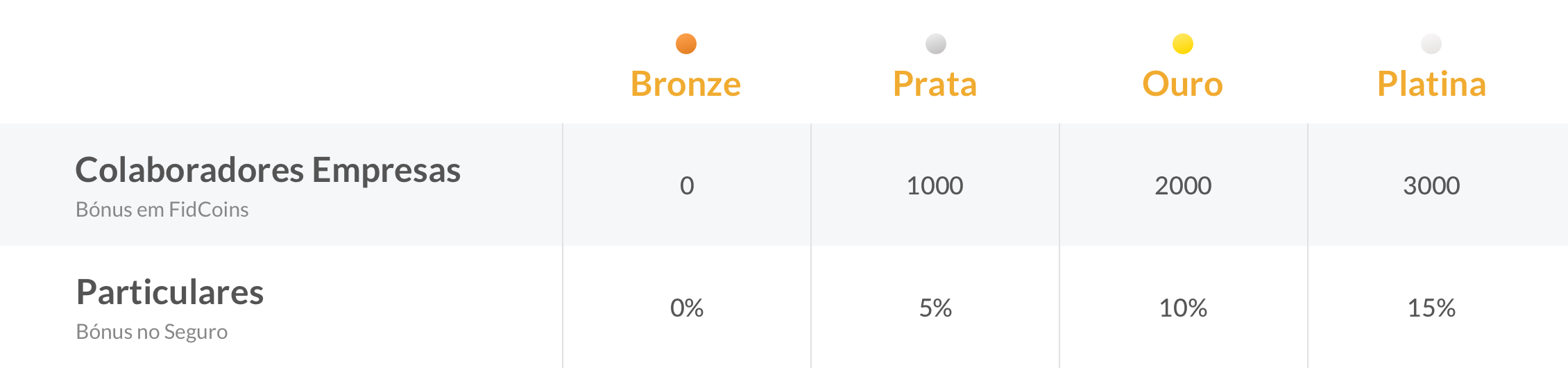Select the Ouro column heading

[x=1183, y=84]
